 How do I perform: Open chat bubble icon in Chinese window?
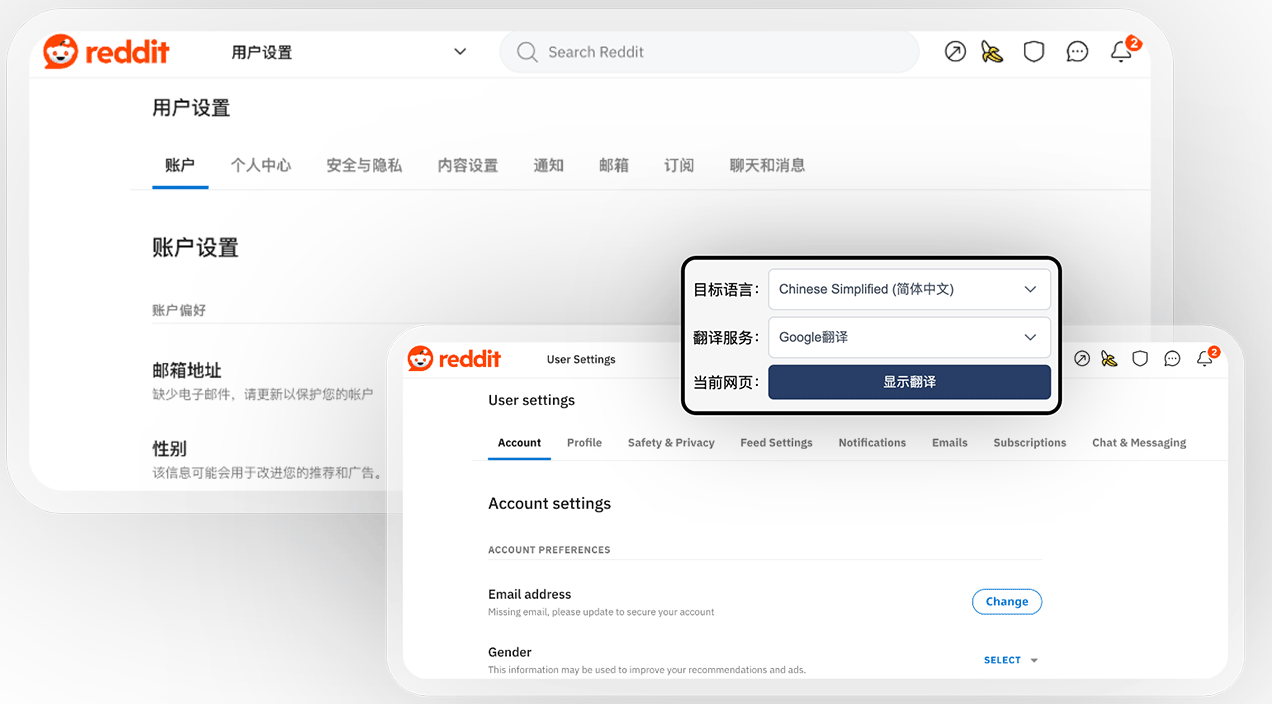click(1077, 52)
